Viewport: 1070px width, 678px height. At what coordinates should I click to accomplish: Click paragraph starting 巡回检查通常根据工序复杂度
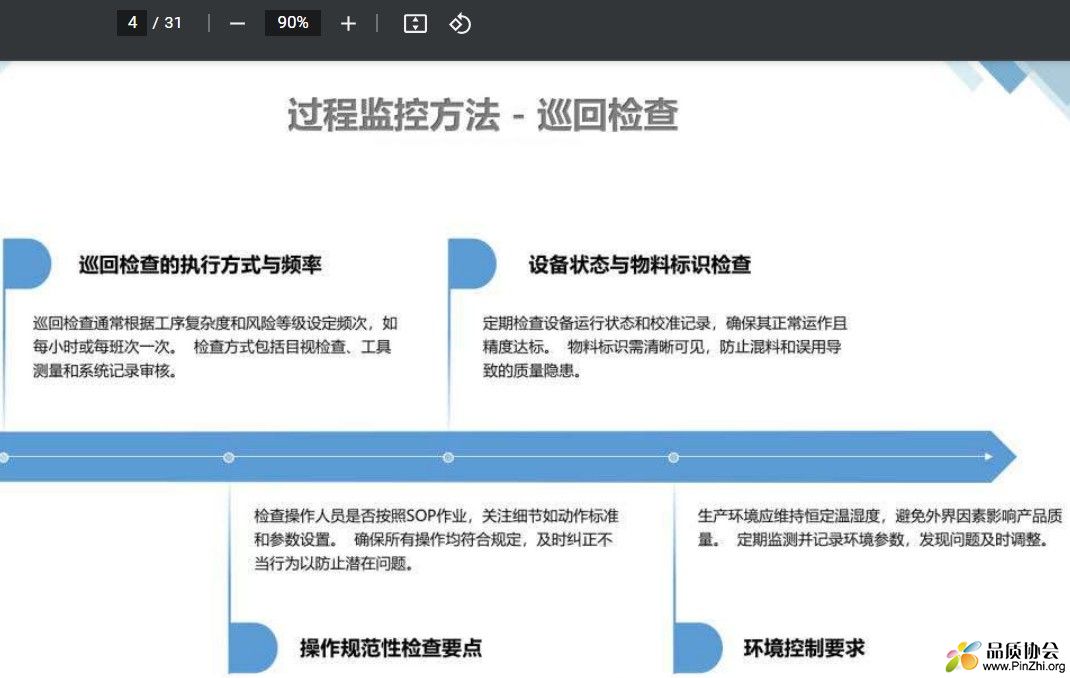215,347
